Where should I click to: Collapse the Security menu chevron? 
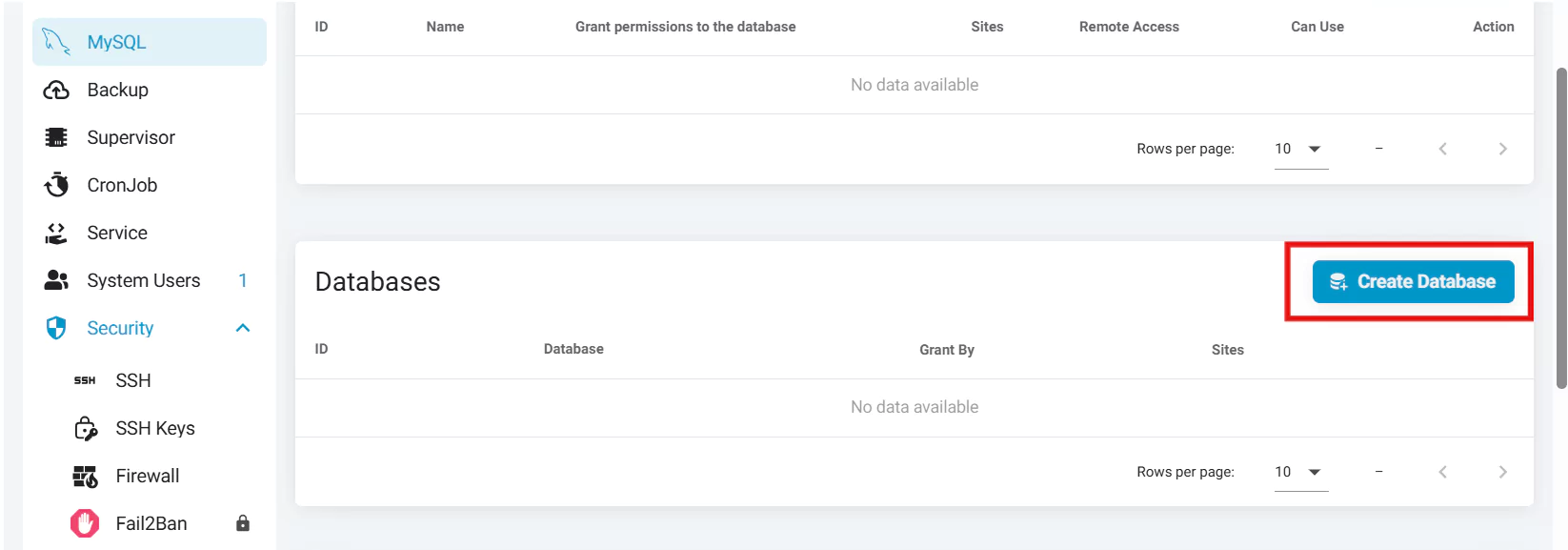pyautogui.click(x=243, y=328)
